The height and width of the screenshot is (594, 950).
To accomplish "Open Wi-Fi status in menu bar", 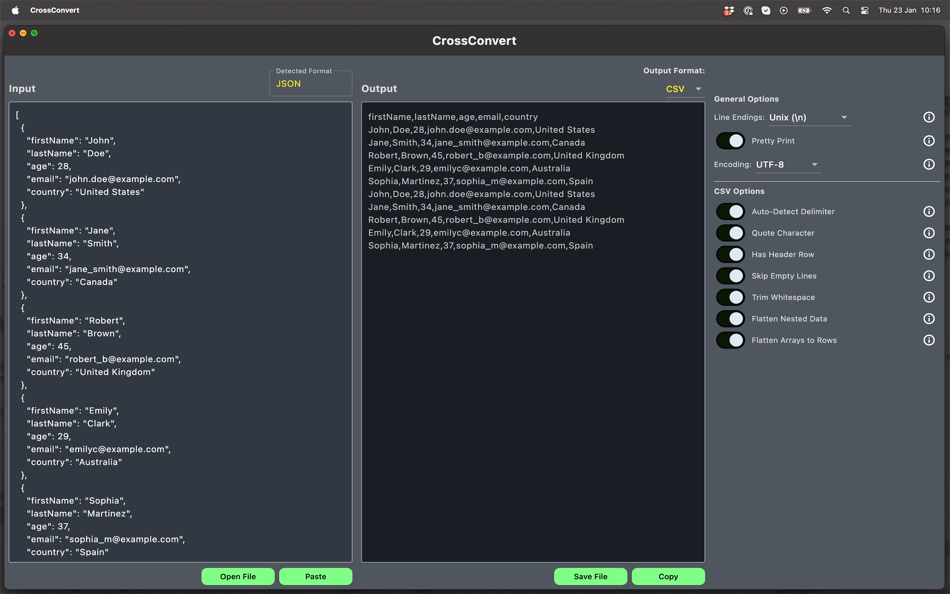I will [x=826, y=10].
